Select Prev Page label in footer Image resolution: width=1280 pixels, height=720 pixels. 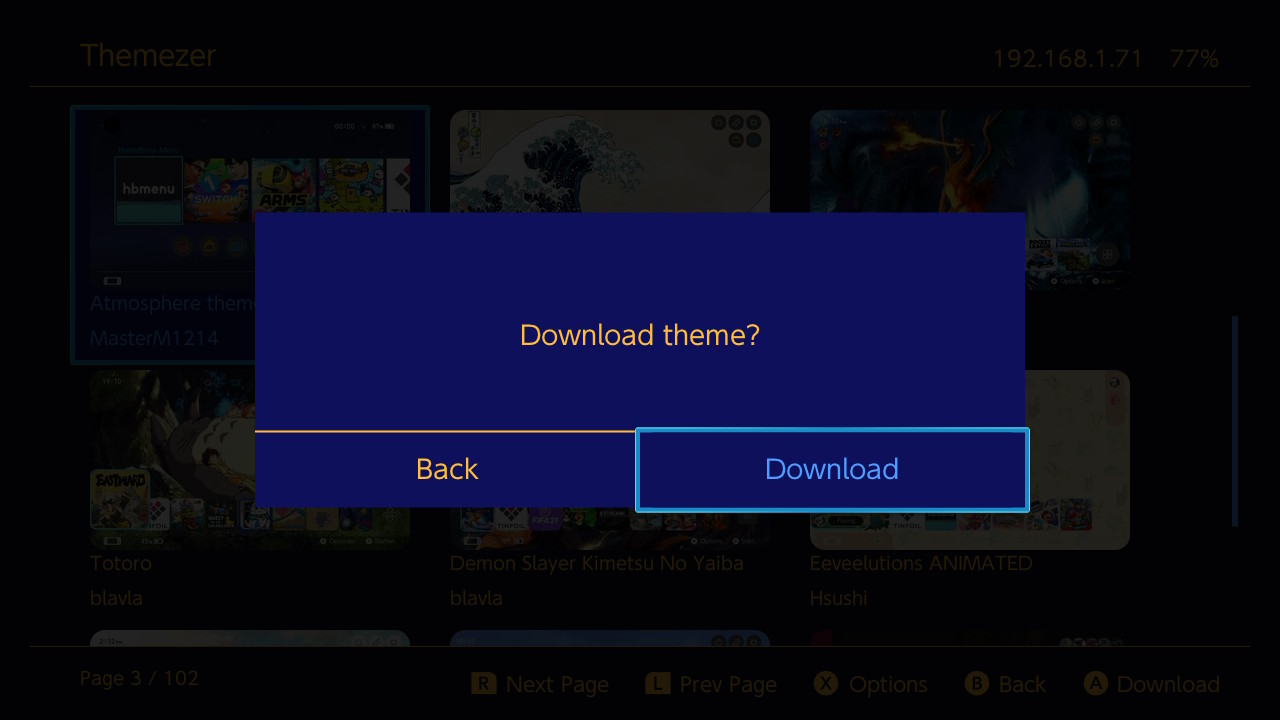[728, 685]
